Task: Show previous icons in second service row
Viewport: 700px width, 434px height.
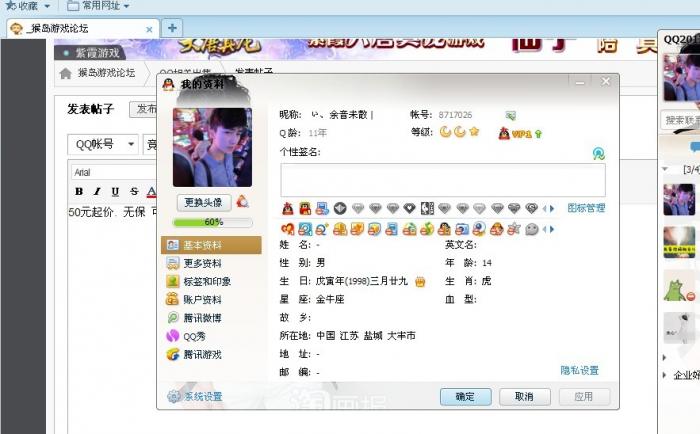Action: coord(545,230)
